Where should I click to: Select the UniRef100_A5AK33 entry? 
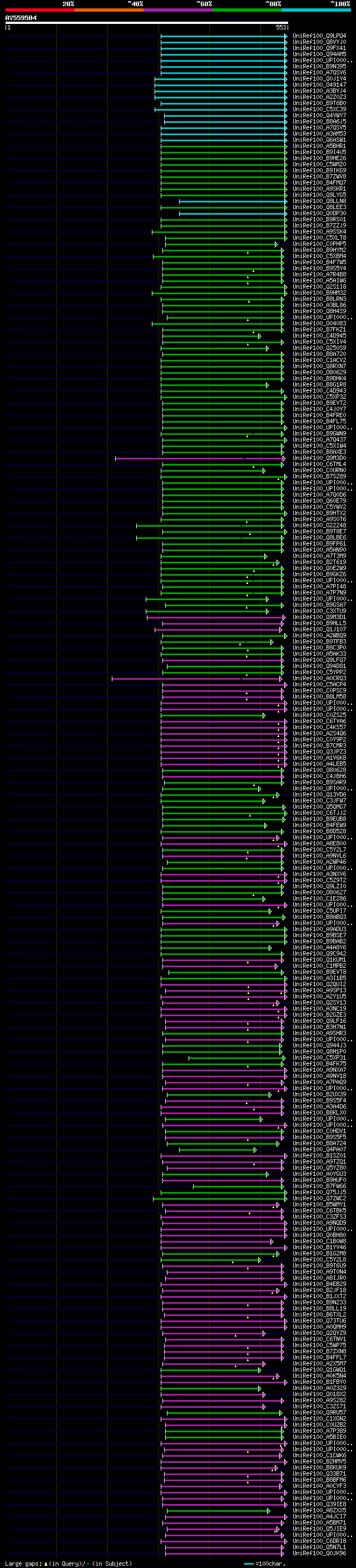tap(319, 653)
